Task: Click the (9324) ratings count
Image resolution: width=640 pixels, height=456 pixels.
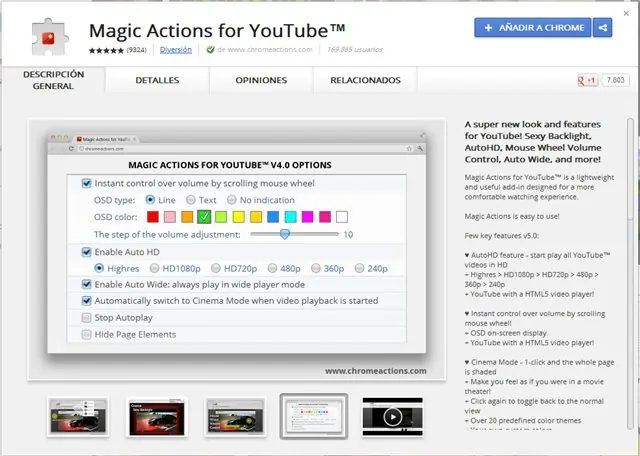Action: click(x=136, y=50)
